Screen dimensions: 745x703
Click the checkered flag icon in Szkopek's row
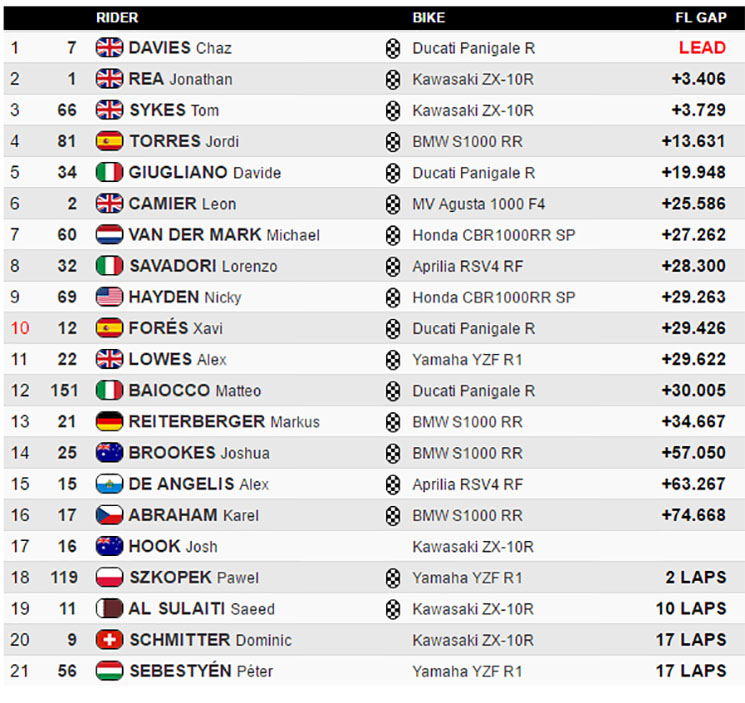[393, 578]
